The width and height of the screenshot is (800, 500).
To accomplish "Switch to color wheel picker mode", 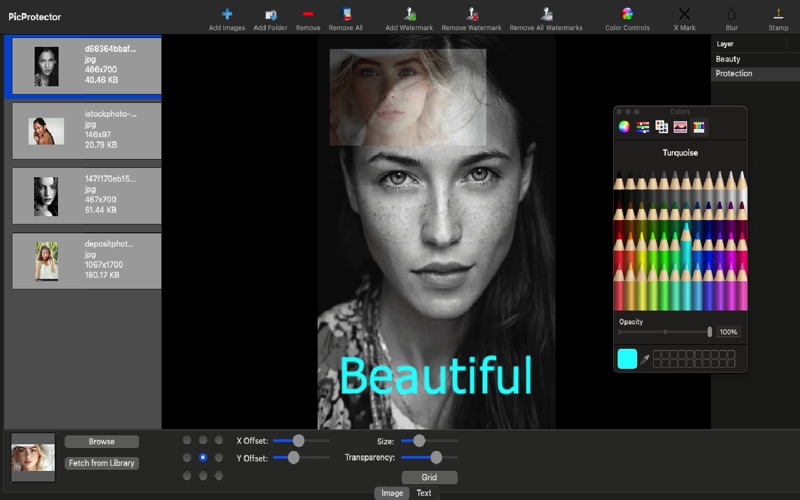I will pos(624,127).
